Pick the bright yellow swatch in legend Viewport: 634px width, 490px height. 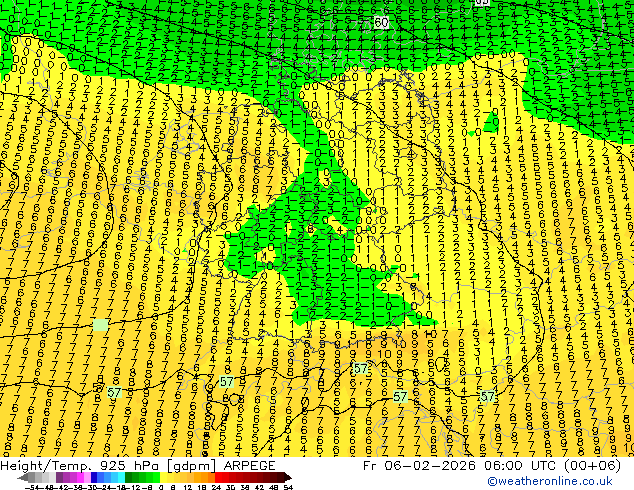pos(163,478)
